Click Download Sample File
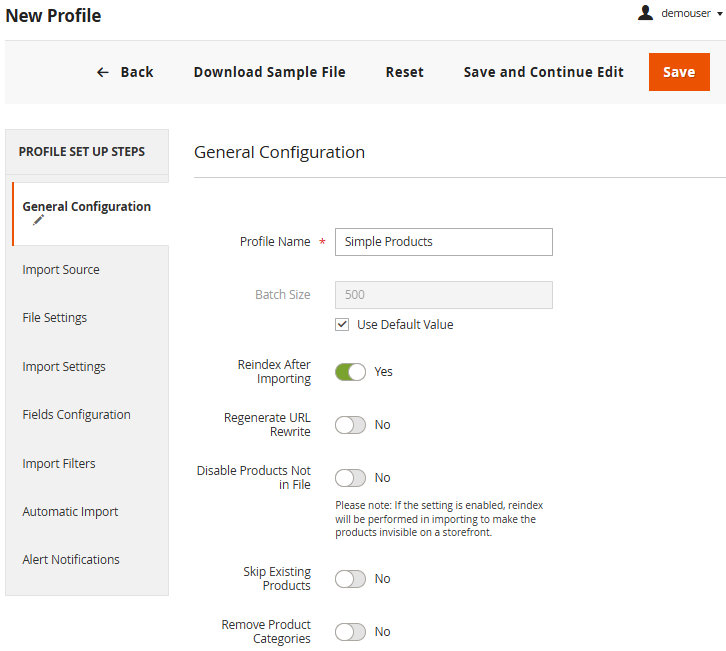 (x=269, y=72)
